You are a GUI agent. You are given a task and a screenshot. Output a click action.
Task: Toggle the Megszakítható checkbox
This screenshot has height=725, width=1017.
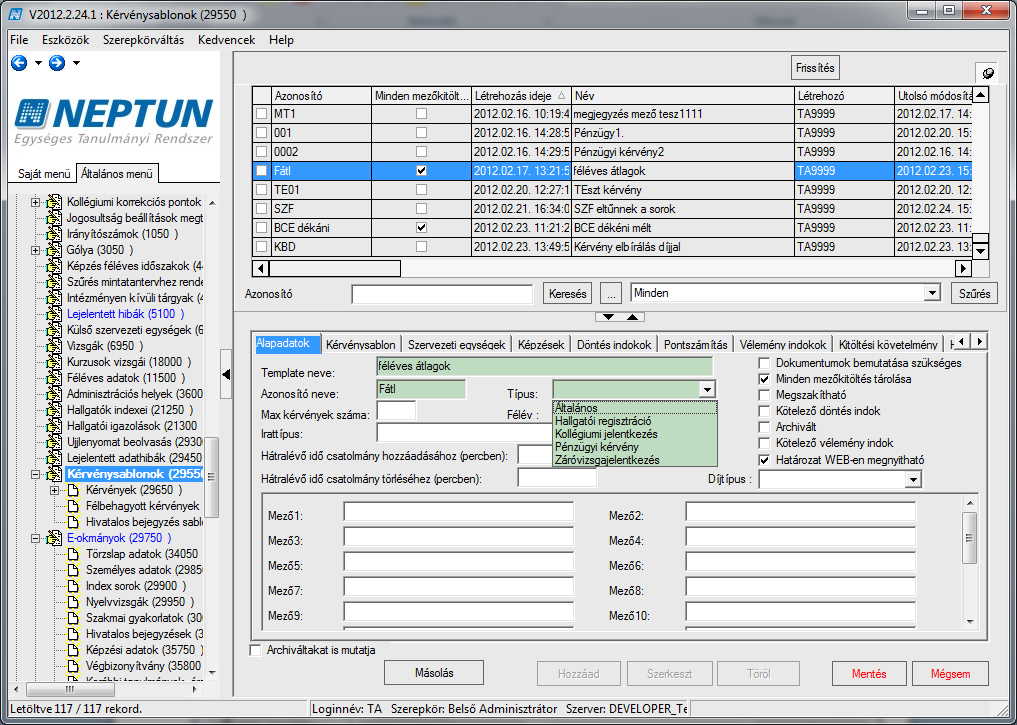764,395
